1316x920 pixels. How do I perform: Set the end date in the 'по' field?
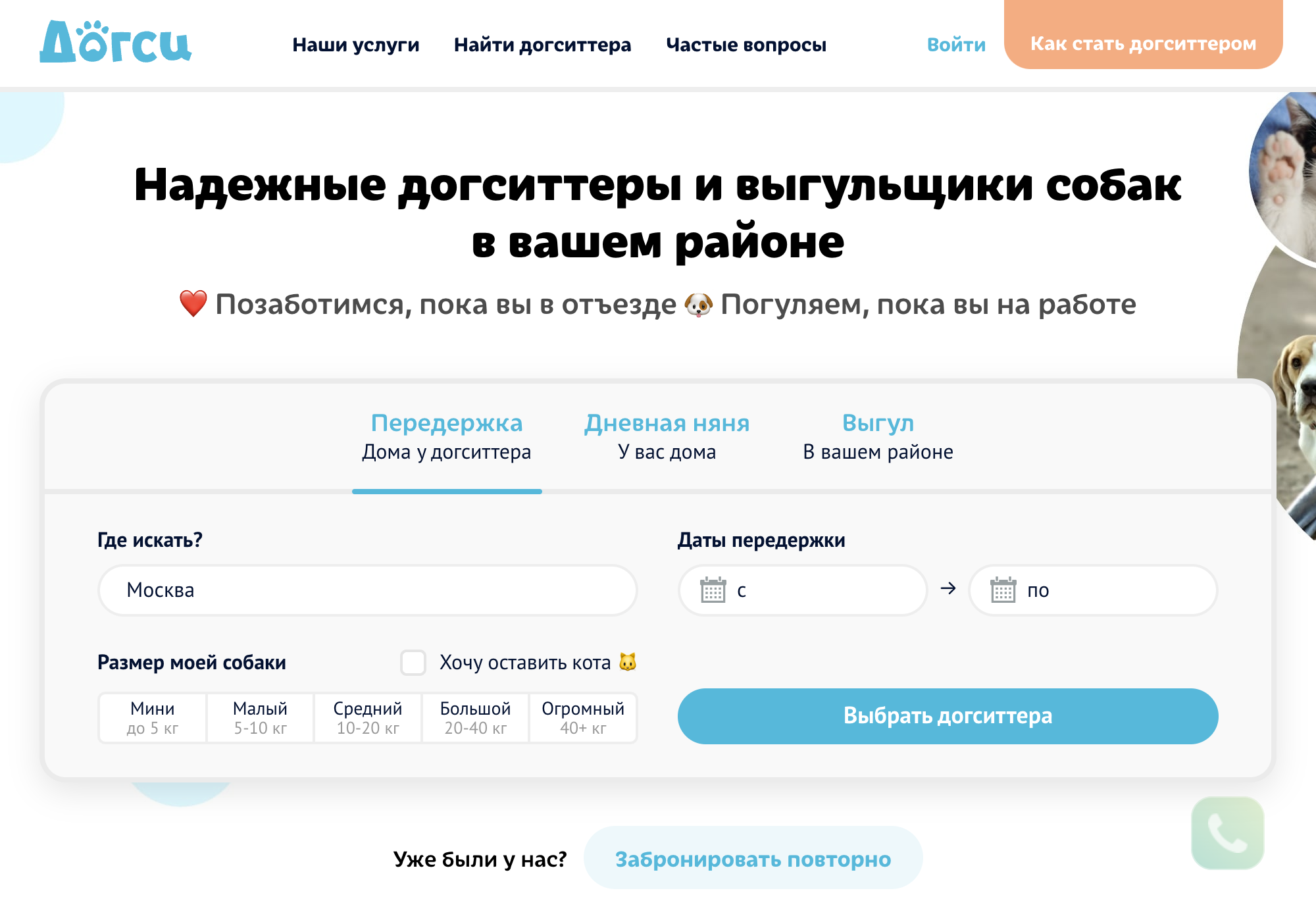[x=1093, y=590]
